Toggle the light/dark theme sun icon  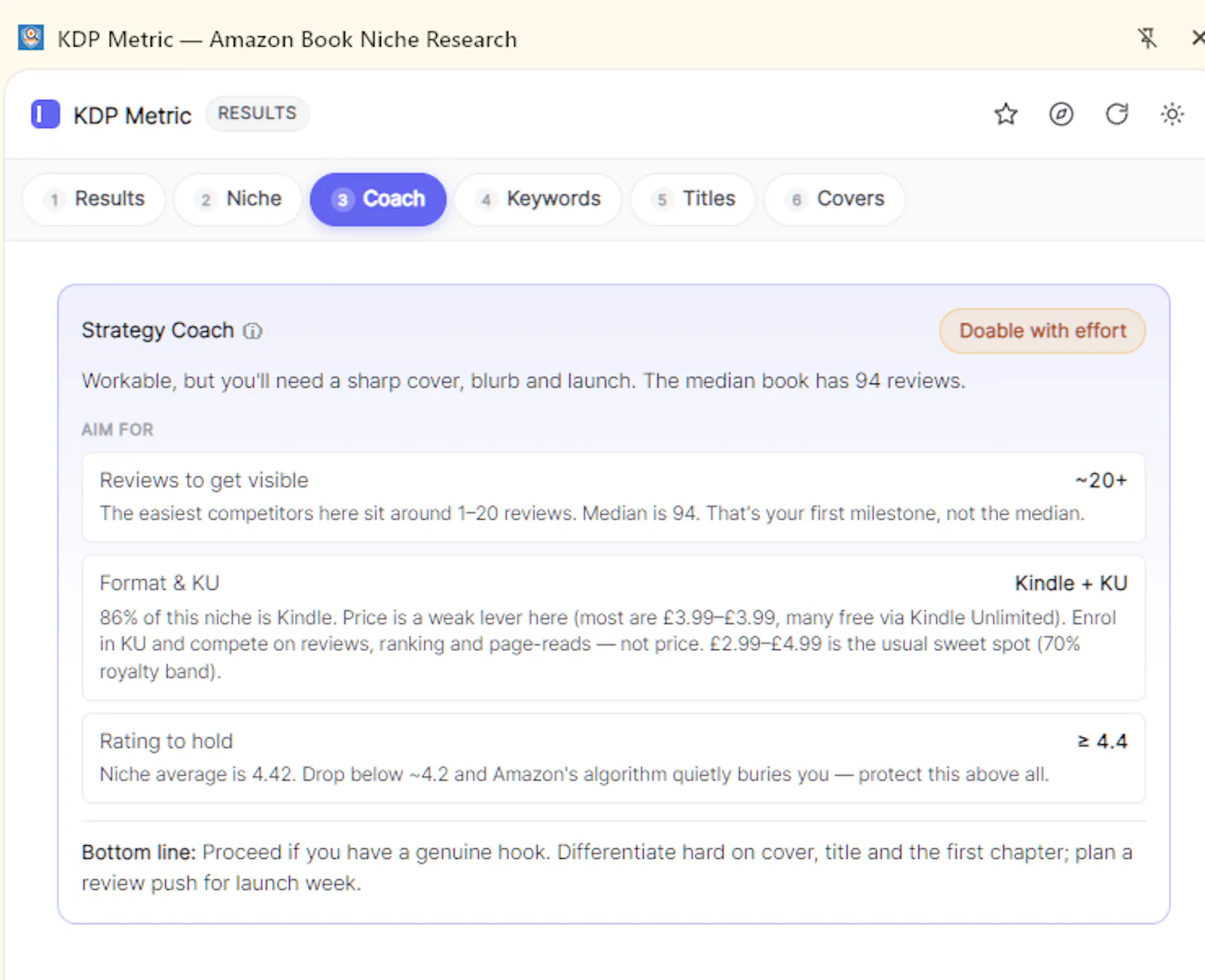coord(1172,114)
